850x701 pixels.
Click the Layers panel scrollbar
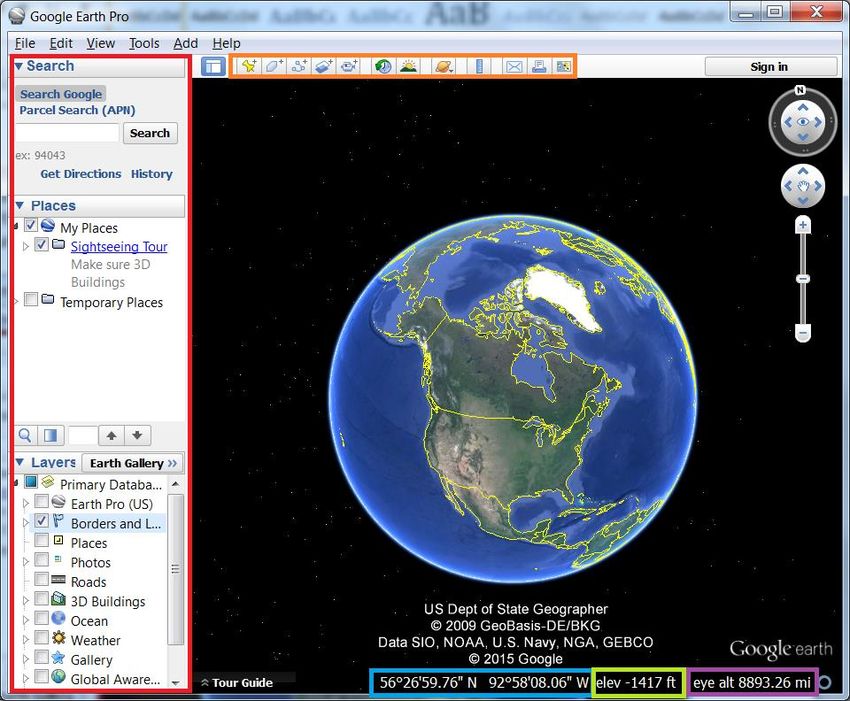pos(175,569)
